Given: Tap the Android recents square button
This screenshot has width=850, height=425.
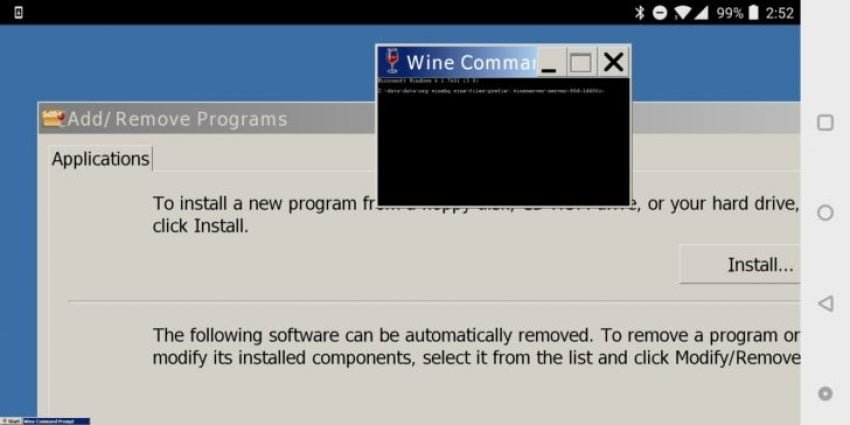Looking at the screenshot, I should coord(825,123).
